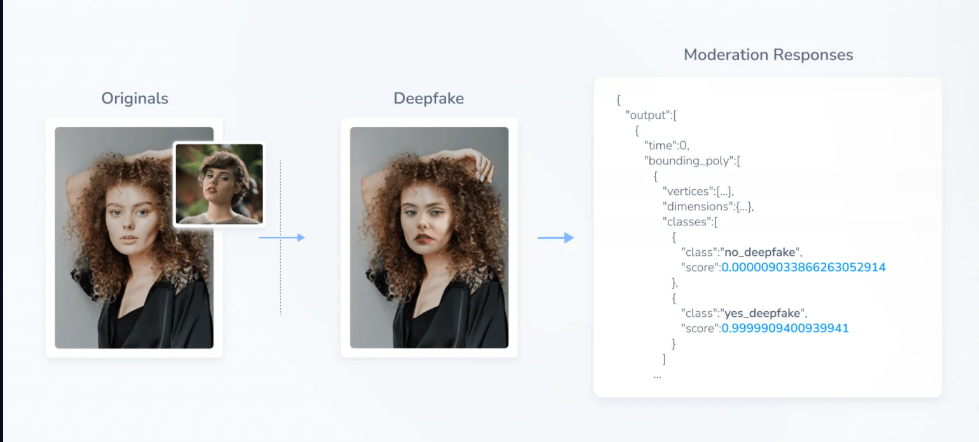The height and width of the screenshot is (442, 979).
Task: Expand the collapsed "dimensions":{...} entry
Action: click(708, 207)
